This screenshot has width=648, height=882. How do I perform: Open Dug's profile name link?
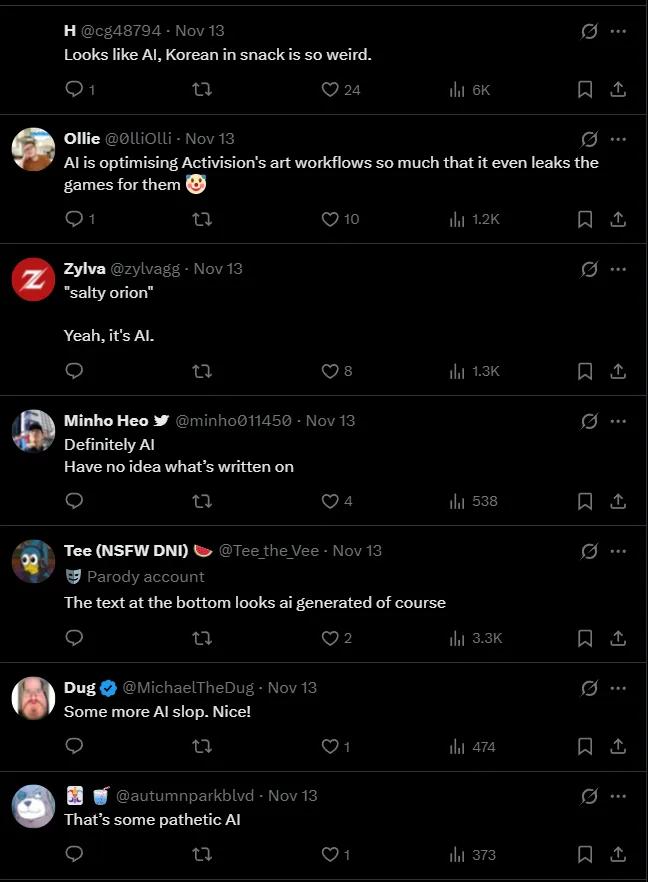80,687
